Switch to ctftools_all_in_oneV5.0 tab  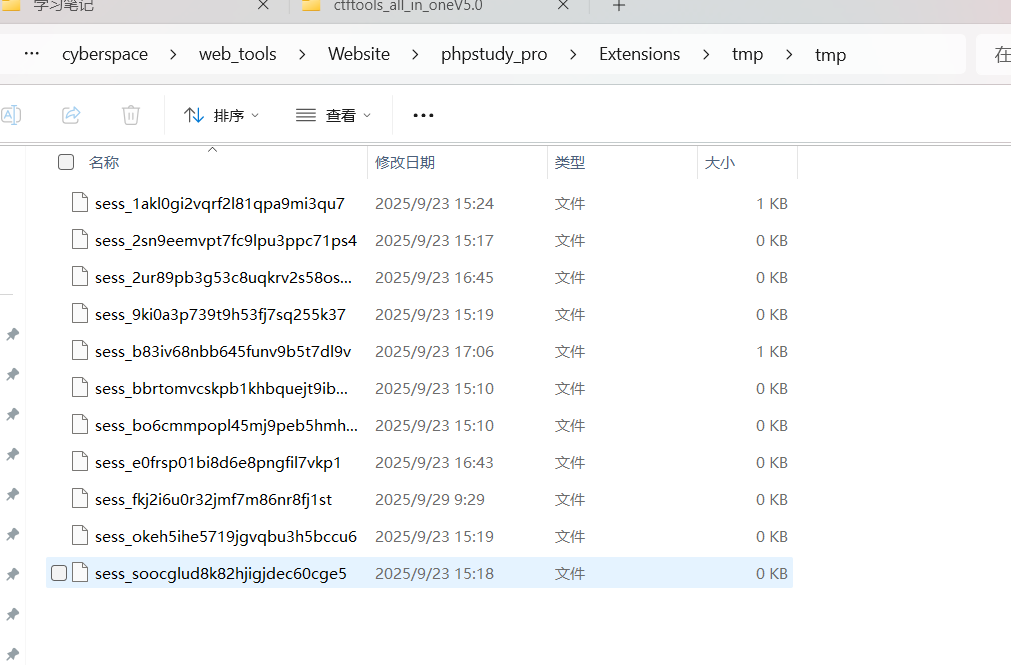[x=407, y=6]
